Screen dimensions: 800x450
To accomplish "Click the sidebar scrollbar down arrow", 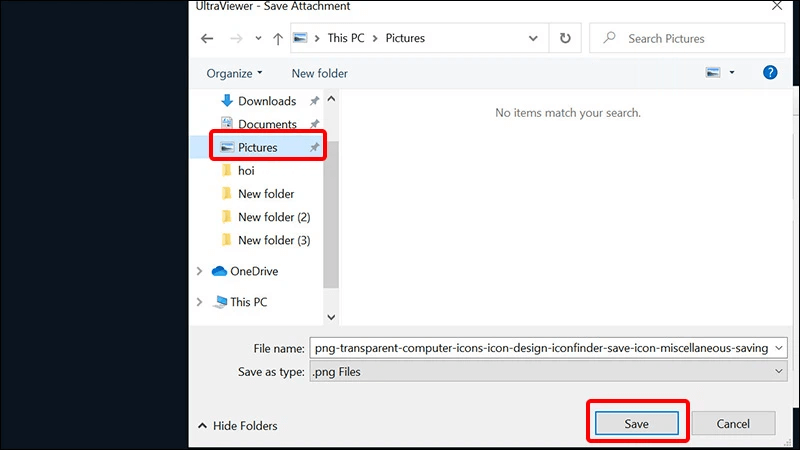I will [331, 317].
